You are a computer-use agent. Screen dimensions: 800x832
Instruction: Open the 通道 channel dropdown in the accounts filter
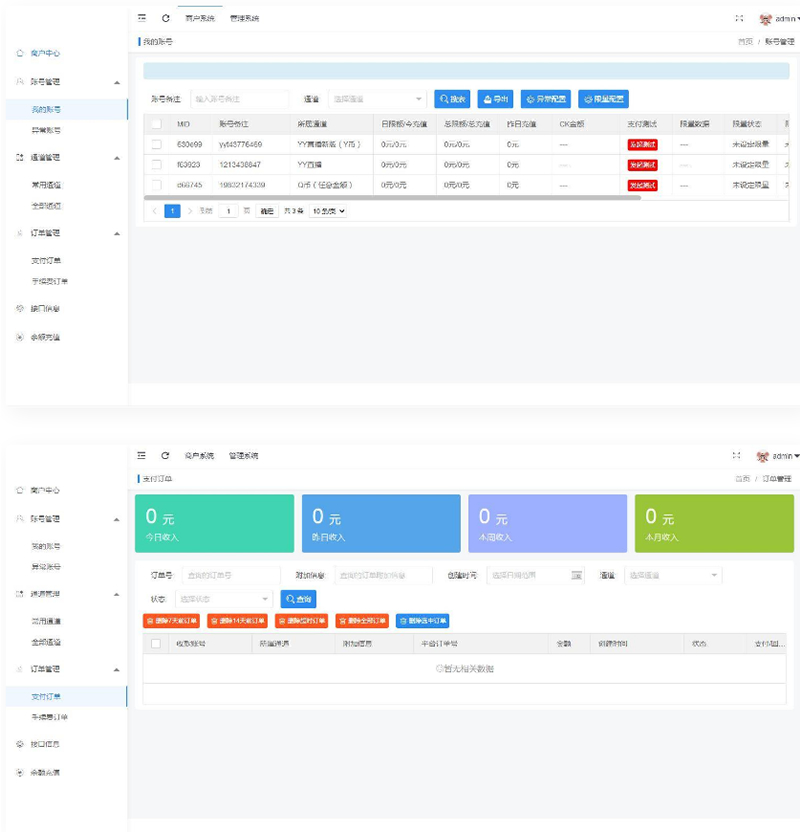tap(377, 99)
